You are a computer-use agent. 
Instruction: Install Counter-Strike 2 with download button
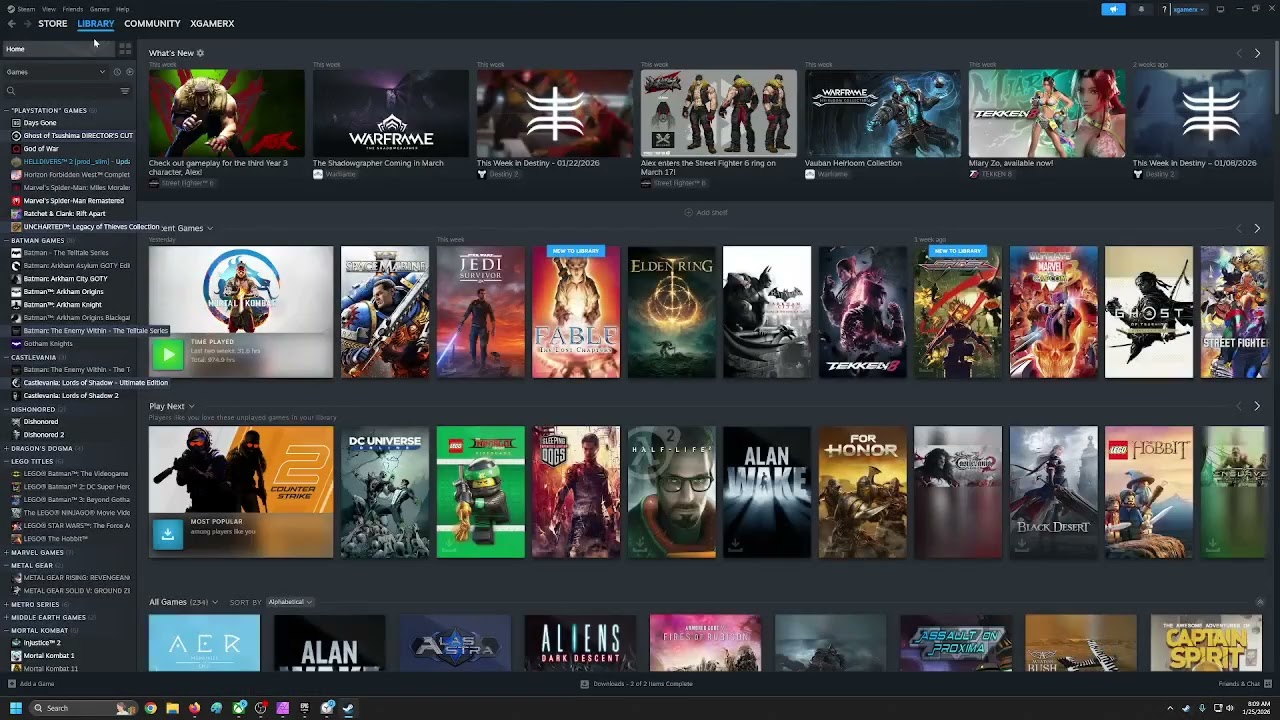tap(168, 533)
